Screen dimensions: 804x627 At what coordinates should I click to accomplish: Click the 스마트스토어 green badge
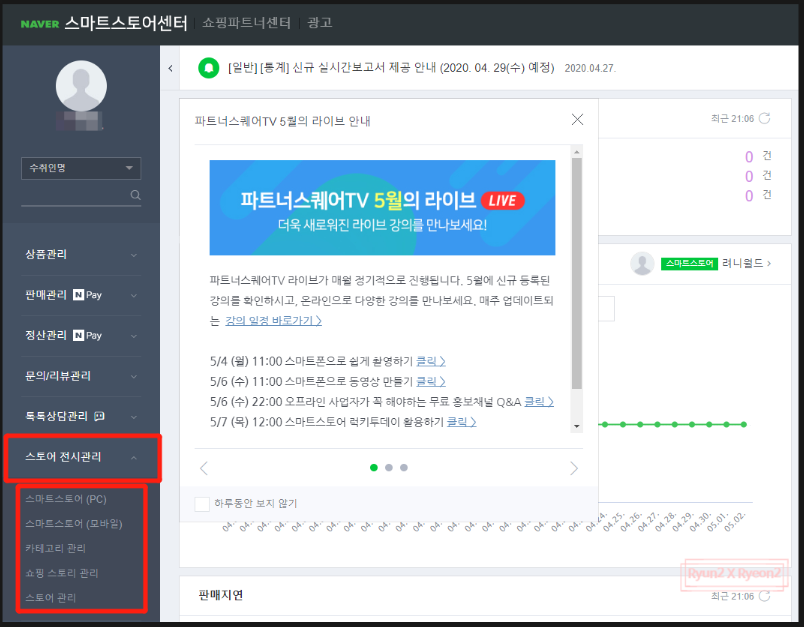point(689,264)
